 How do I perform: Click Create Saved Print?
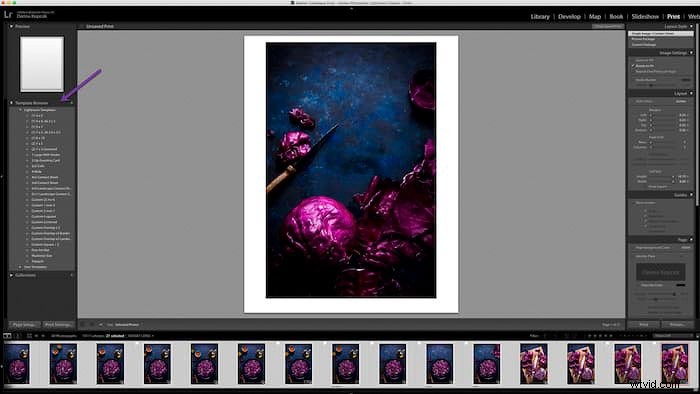point(608,26)
